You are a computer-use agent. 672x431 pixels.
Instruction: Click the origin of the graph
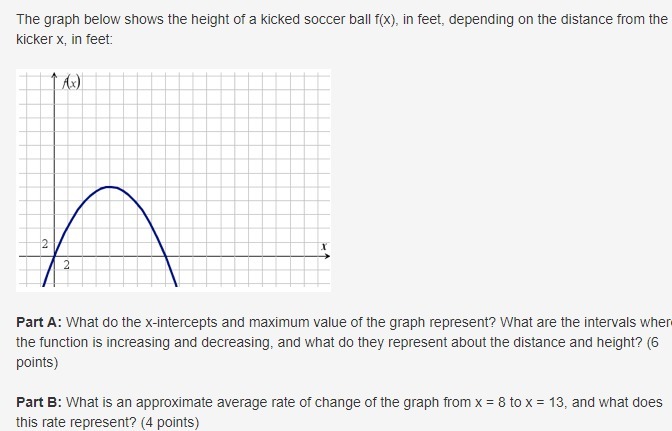click(54, 256)
